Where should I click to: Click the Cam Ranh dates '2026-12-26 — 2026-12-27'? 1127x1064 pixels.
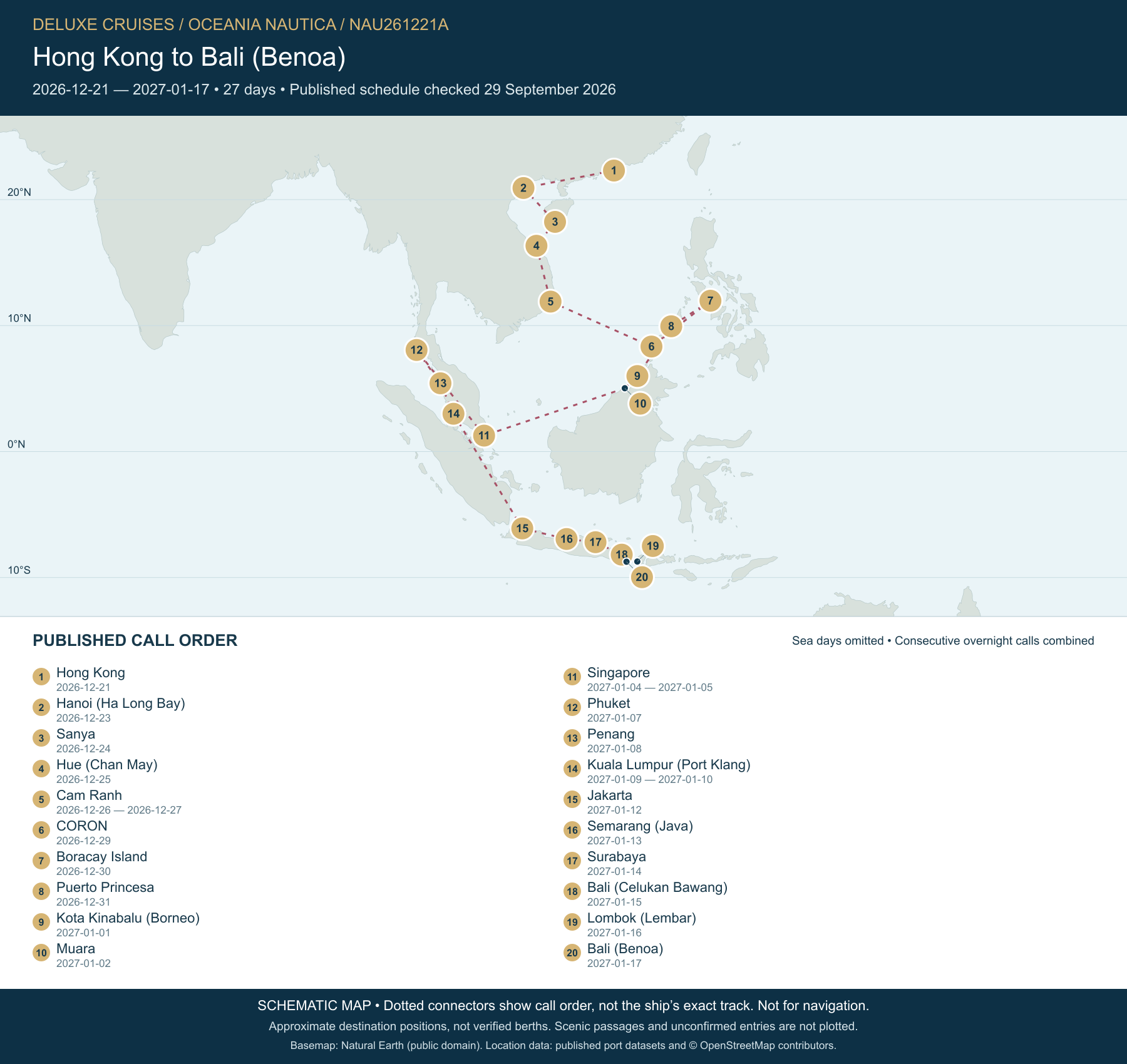[119, 810]
